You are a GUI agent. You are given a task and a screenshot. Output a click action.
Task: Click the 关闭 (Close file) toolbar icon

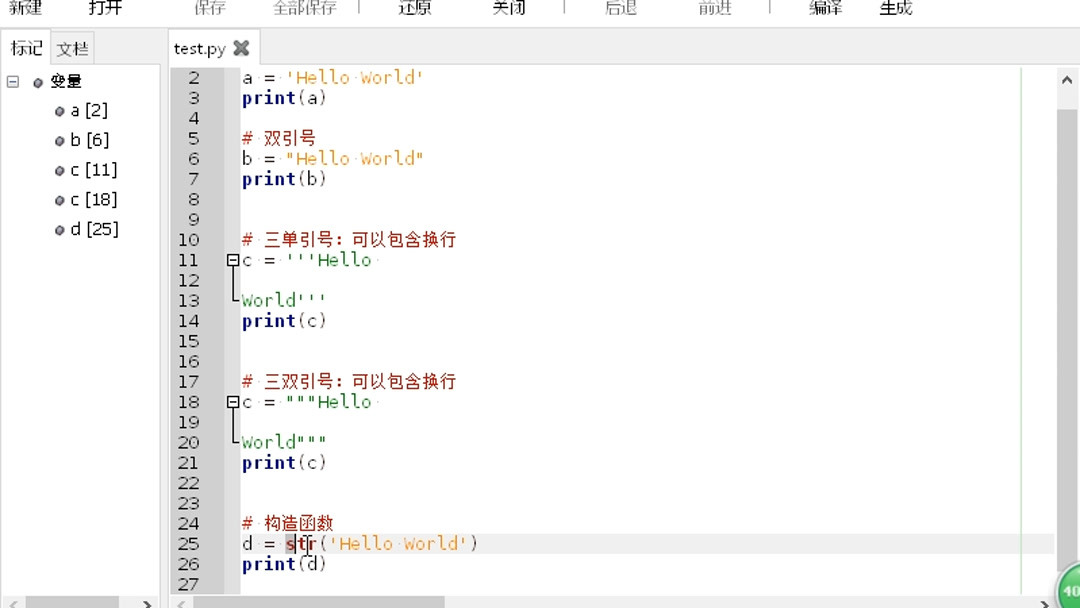508,7
